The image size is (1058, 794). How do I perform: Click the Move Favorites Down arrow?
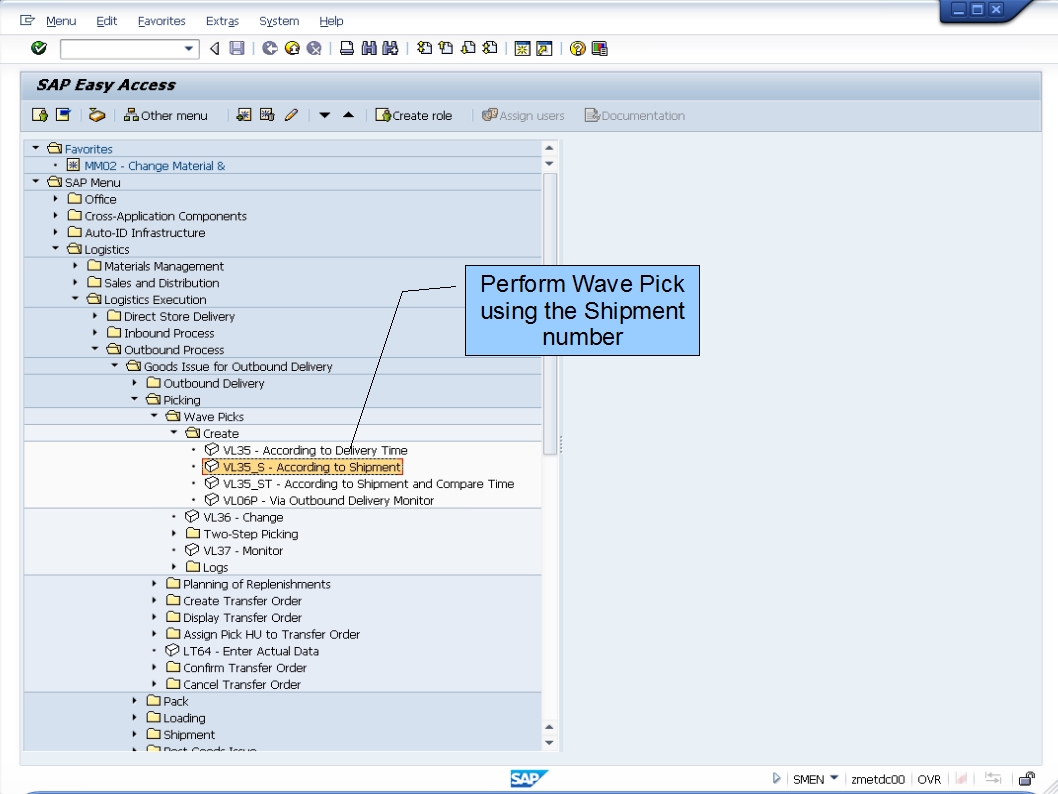325,115
